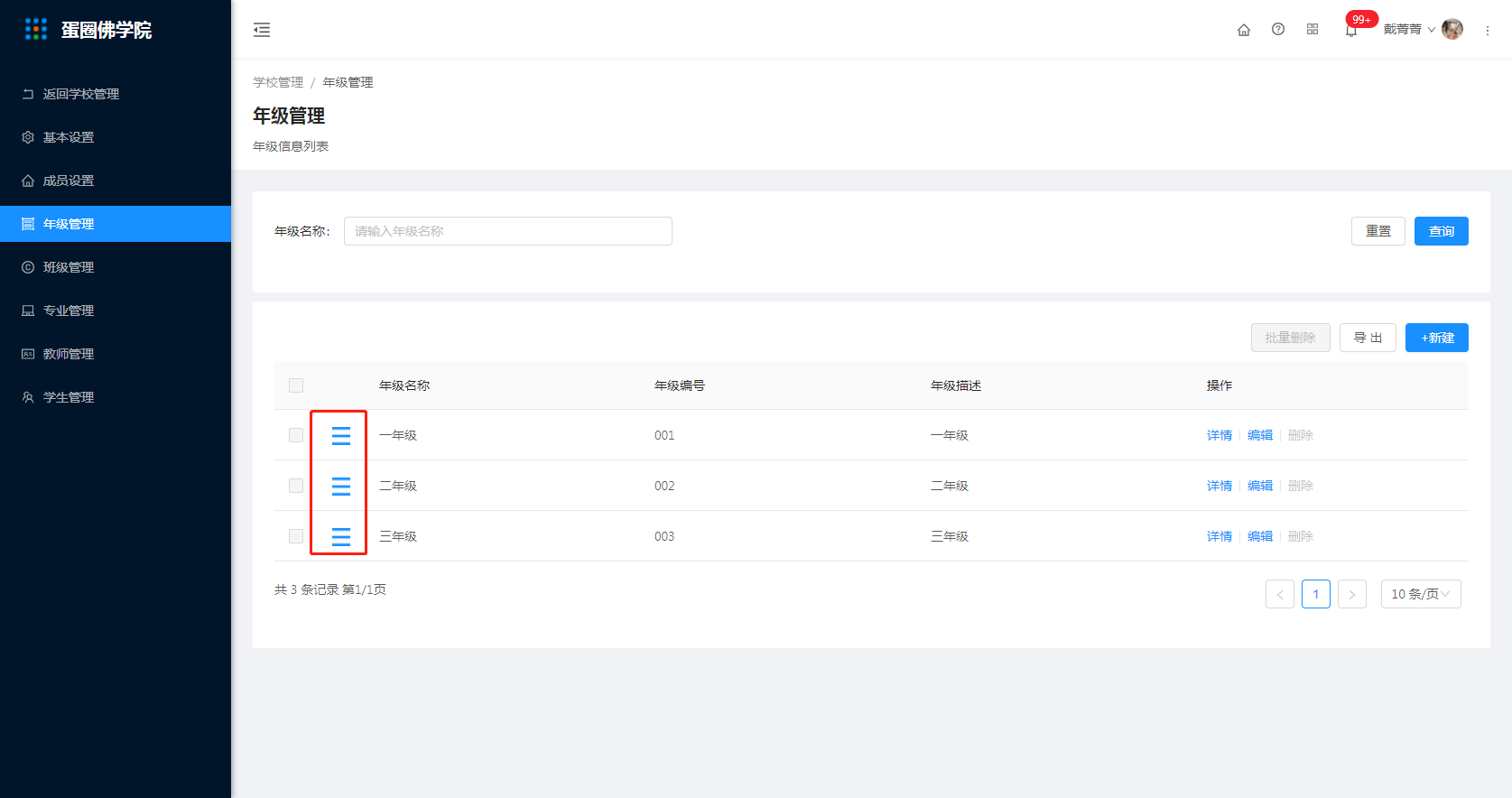Click 删除 for 一年级
The width and height of the screenshot is (1512, 798).
tap(1301, 435)
